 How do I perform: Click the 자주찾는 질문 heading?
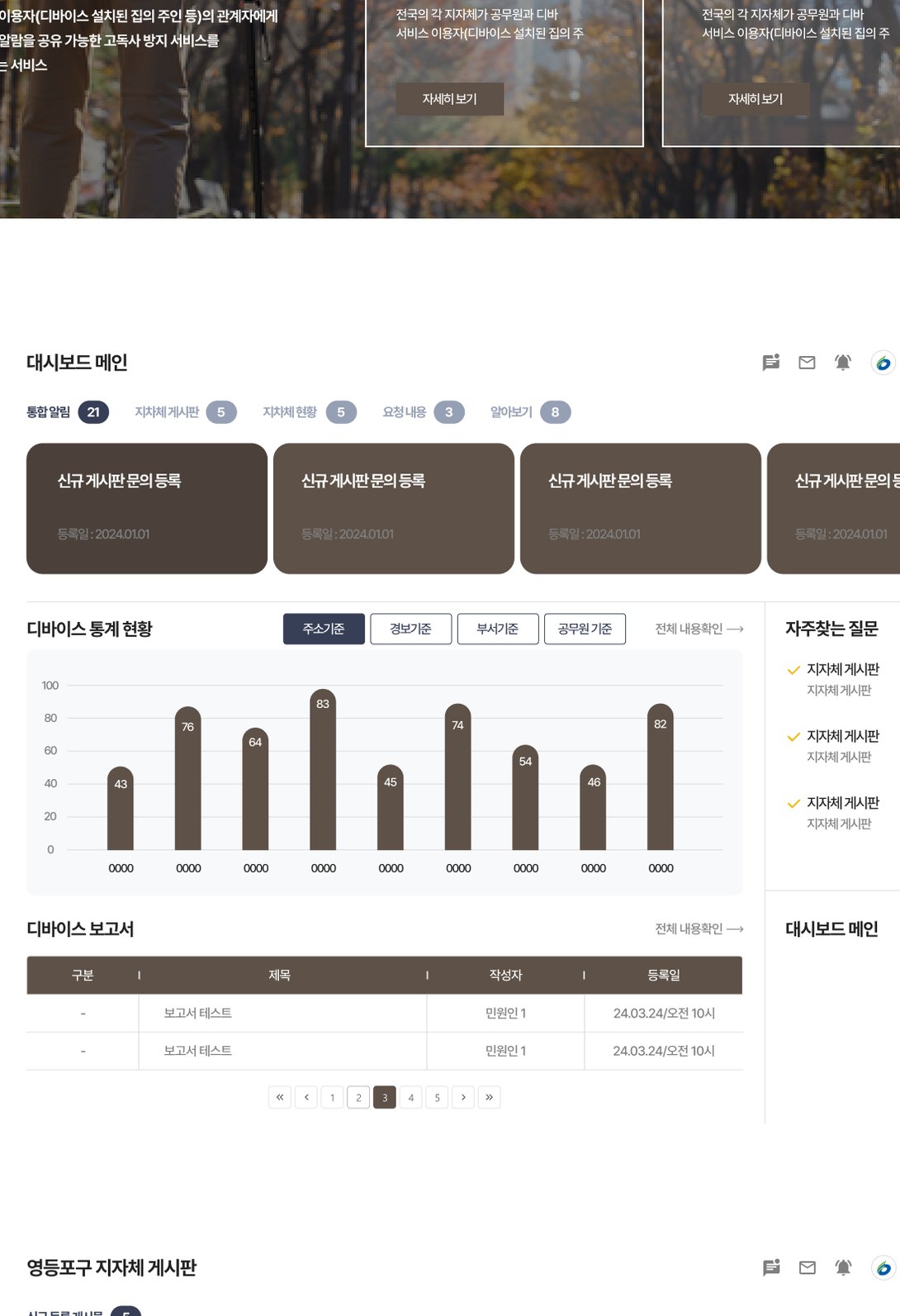click(x=831, y=629)
